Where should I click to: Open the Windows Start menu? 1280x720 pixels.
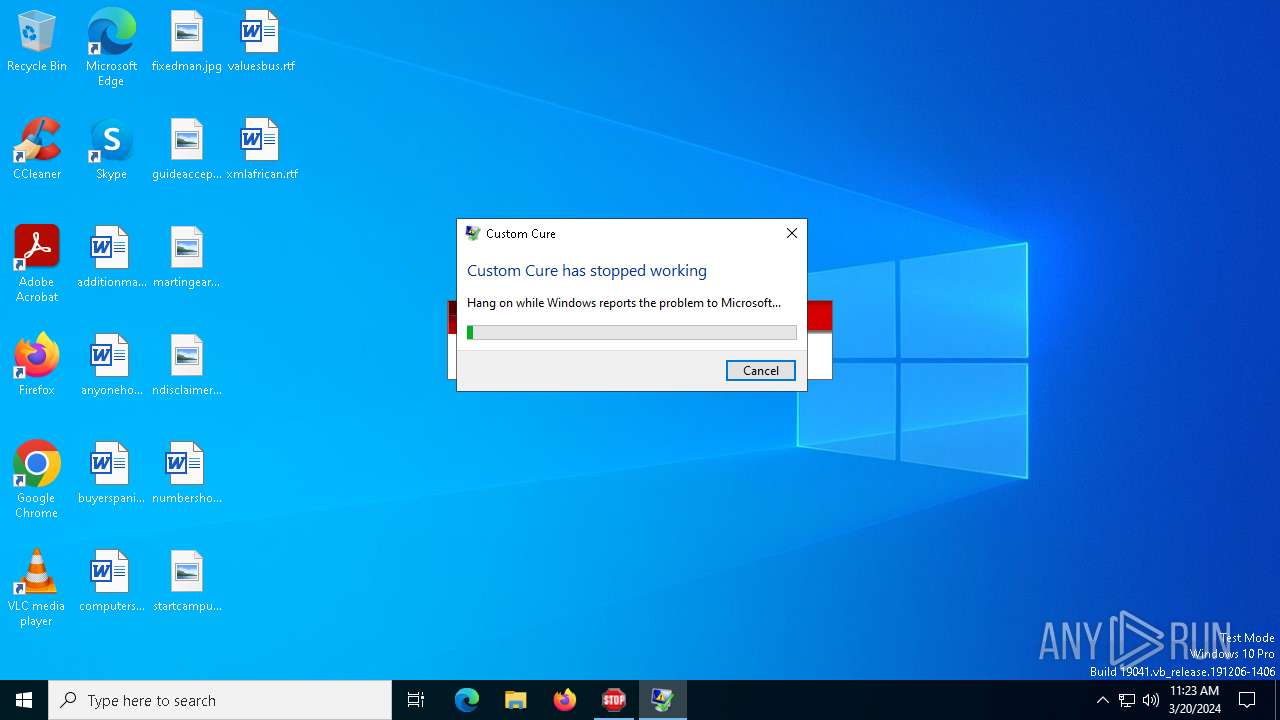click(24, 700)
